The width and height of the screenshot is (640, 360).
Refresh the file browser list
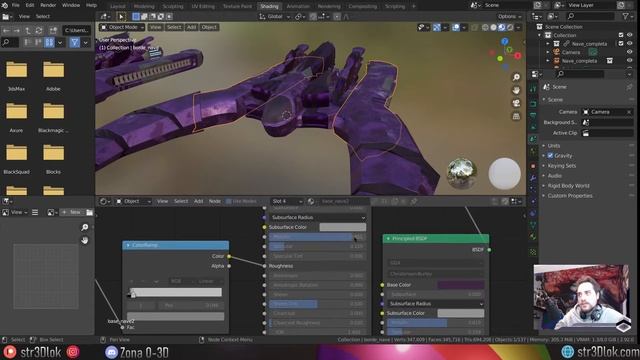[x=39, y=31]
